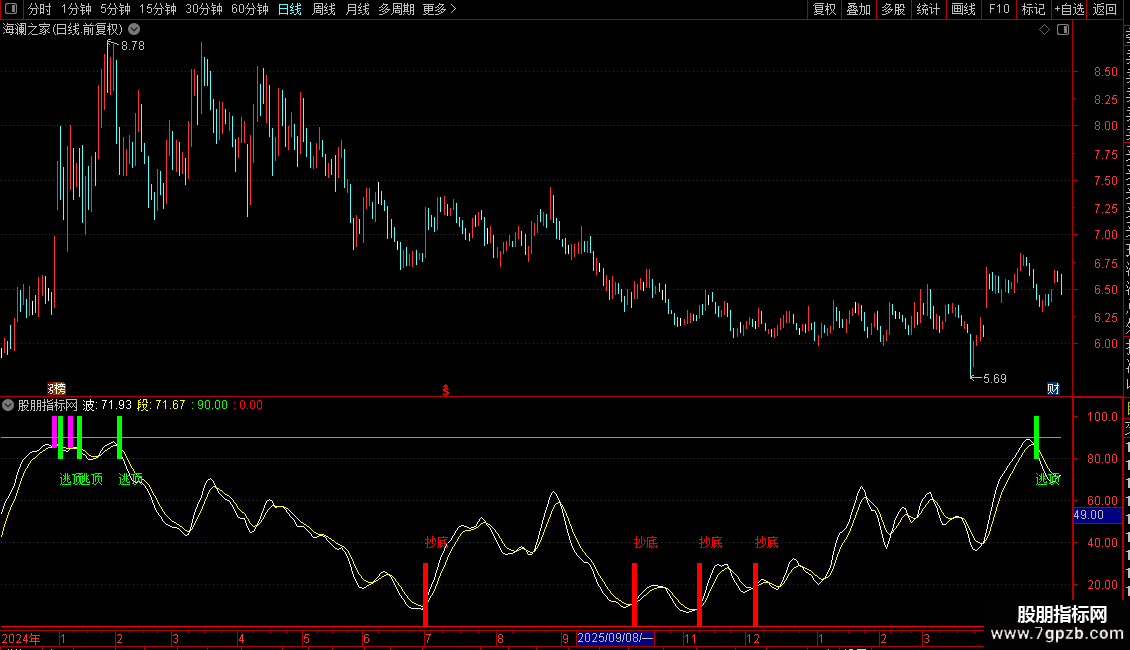Expand 更多 period options
1130x650 pixels.
439,9
